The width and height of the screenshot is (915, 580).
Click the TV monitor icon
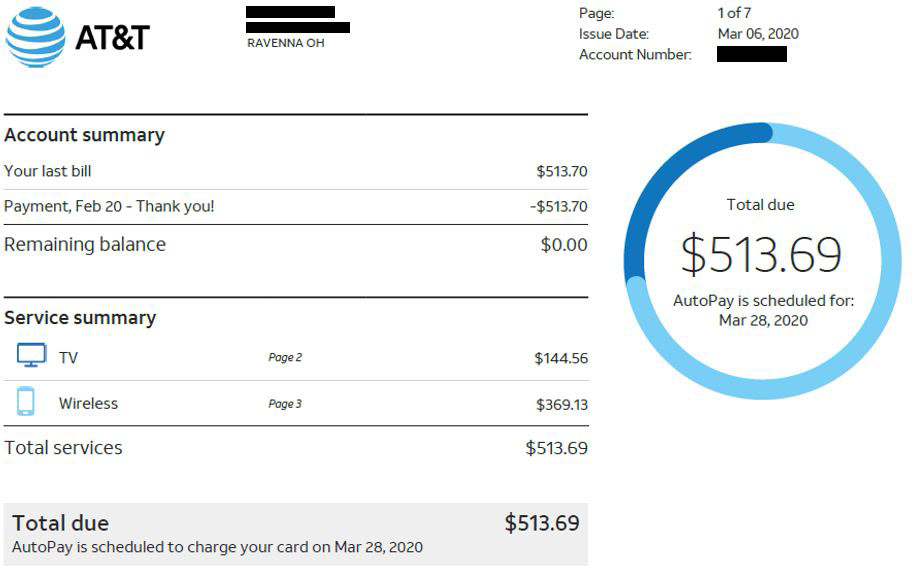(32, 356)
